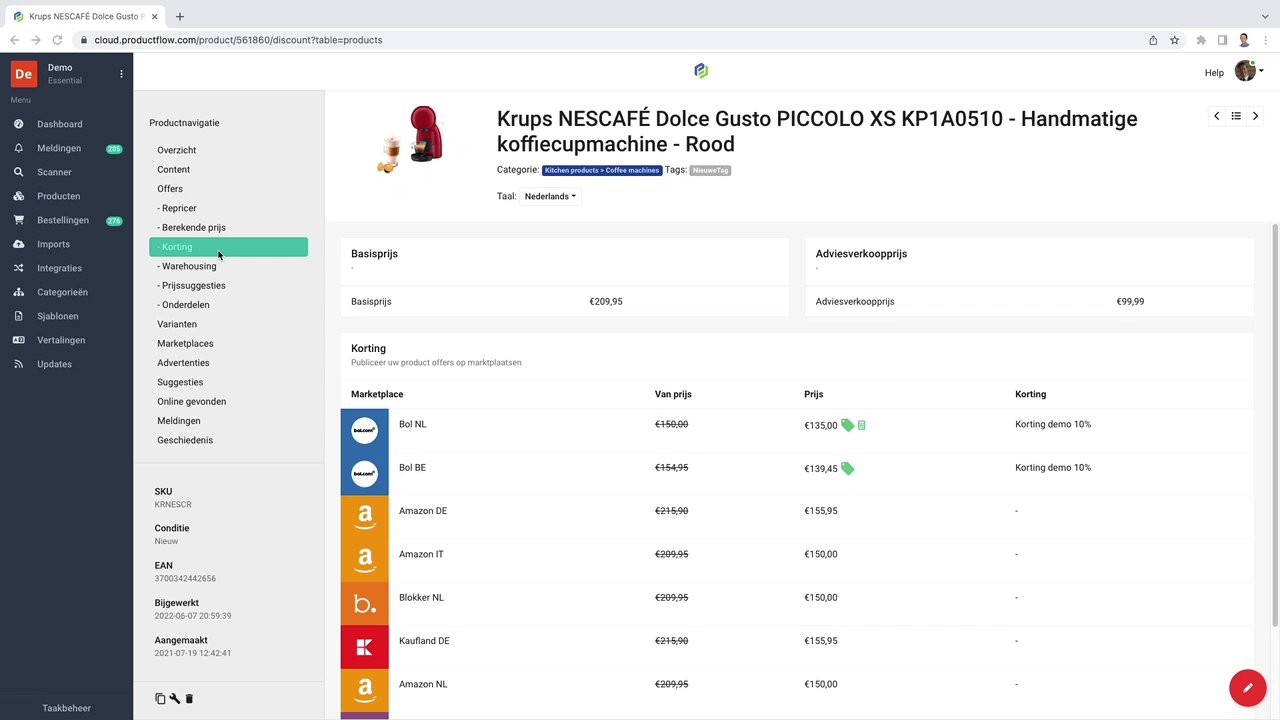1280x720 pixels.
Task: Click the Amazon DE marketplace logo
Action: coord(364,517)
